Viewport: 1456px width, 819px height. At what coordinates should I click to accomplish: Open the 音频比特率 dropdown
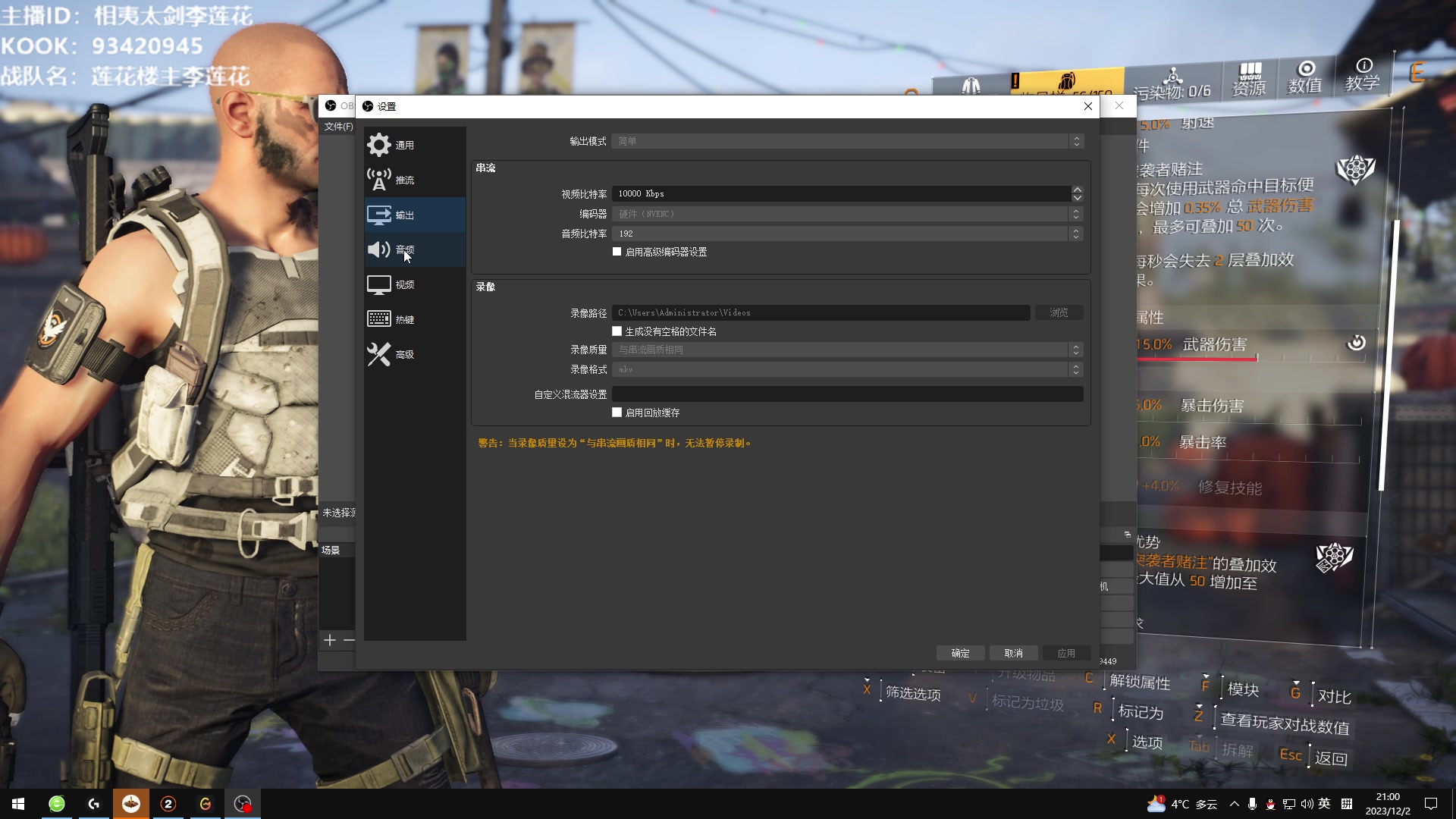coord(848,234)
